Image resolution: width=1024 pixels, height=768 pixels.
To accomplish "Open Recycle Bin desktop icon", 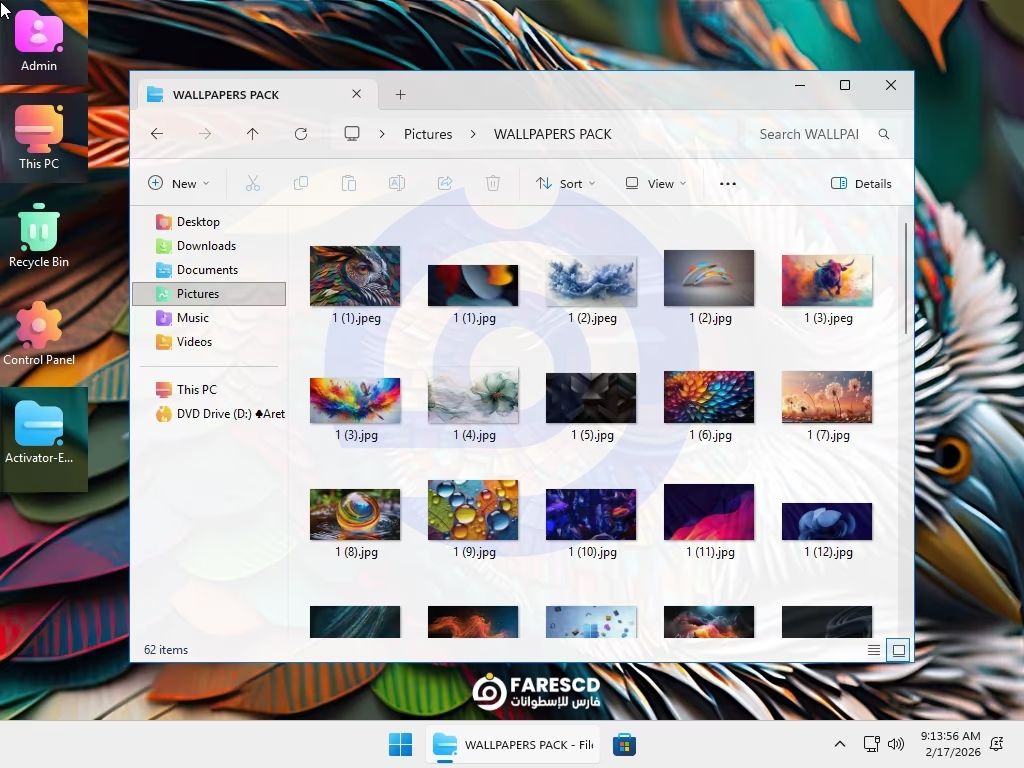I will 39,236.
